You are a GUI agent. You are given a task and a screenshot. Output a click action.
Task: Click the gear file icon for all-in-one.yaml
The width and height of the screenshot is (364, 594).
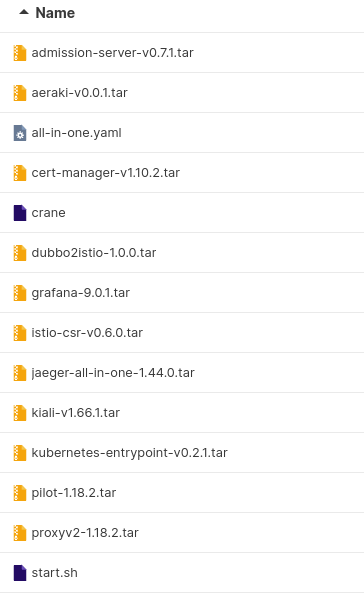(20, 133)
